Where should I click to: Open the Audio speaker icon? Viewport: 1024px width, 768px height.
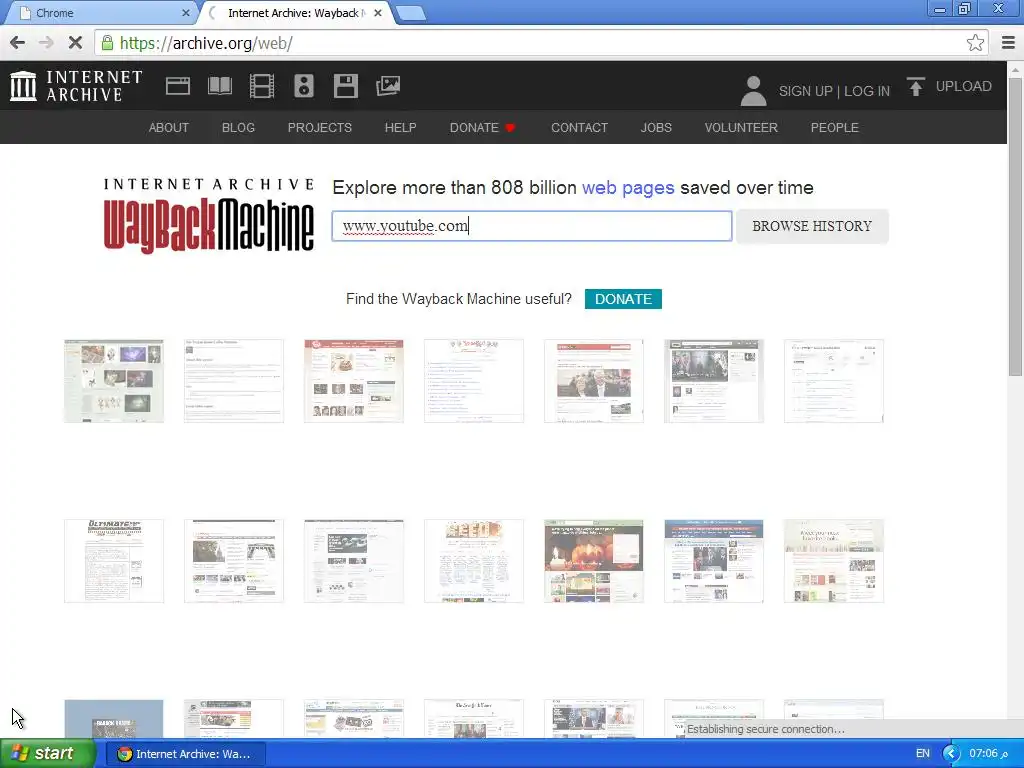click(x=304, y=86)
